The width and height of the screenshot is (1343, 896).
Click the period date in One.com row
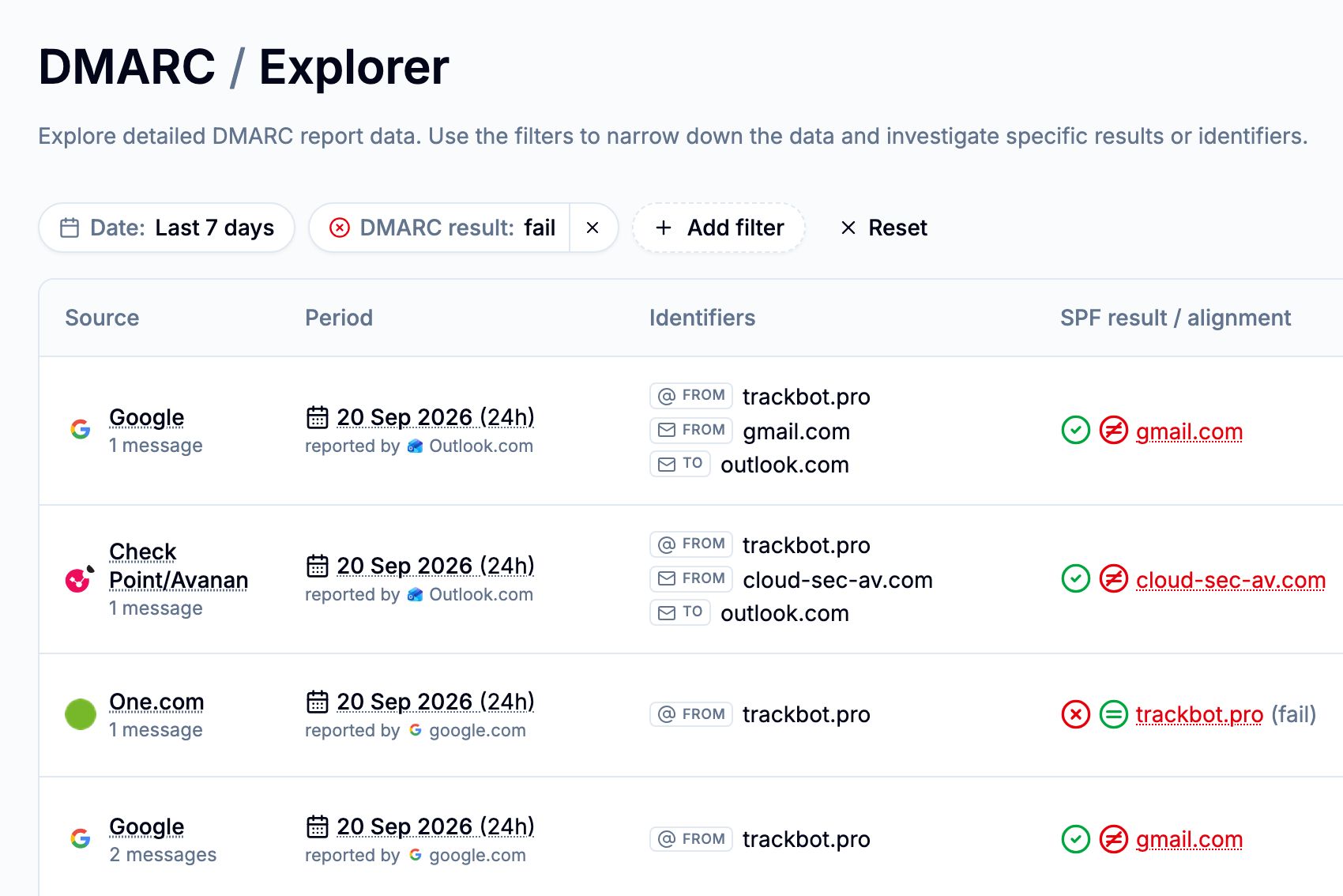pyautogui.click(x=435, y=702)
